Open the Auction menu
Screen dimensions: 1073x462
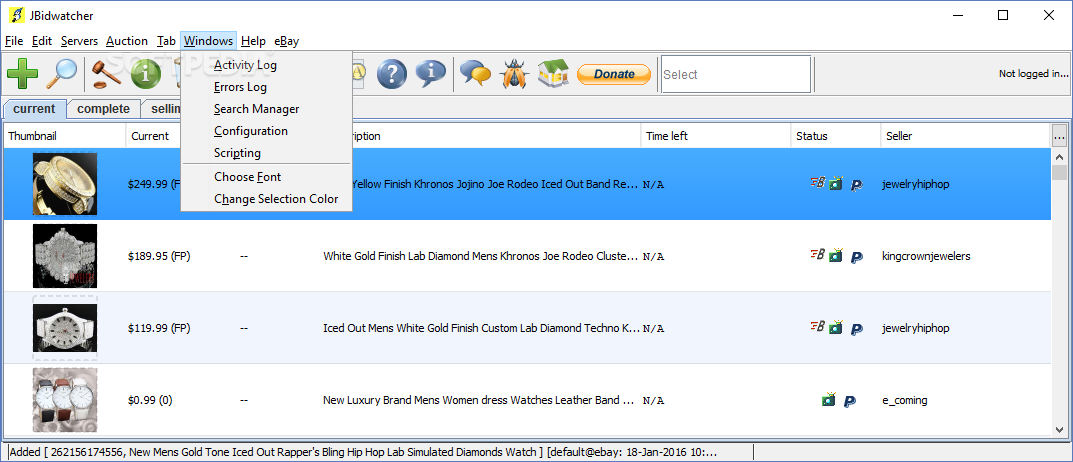pos(127,41)
